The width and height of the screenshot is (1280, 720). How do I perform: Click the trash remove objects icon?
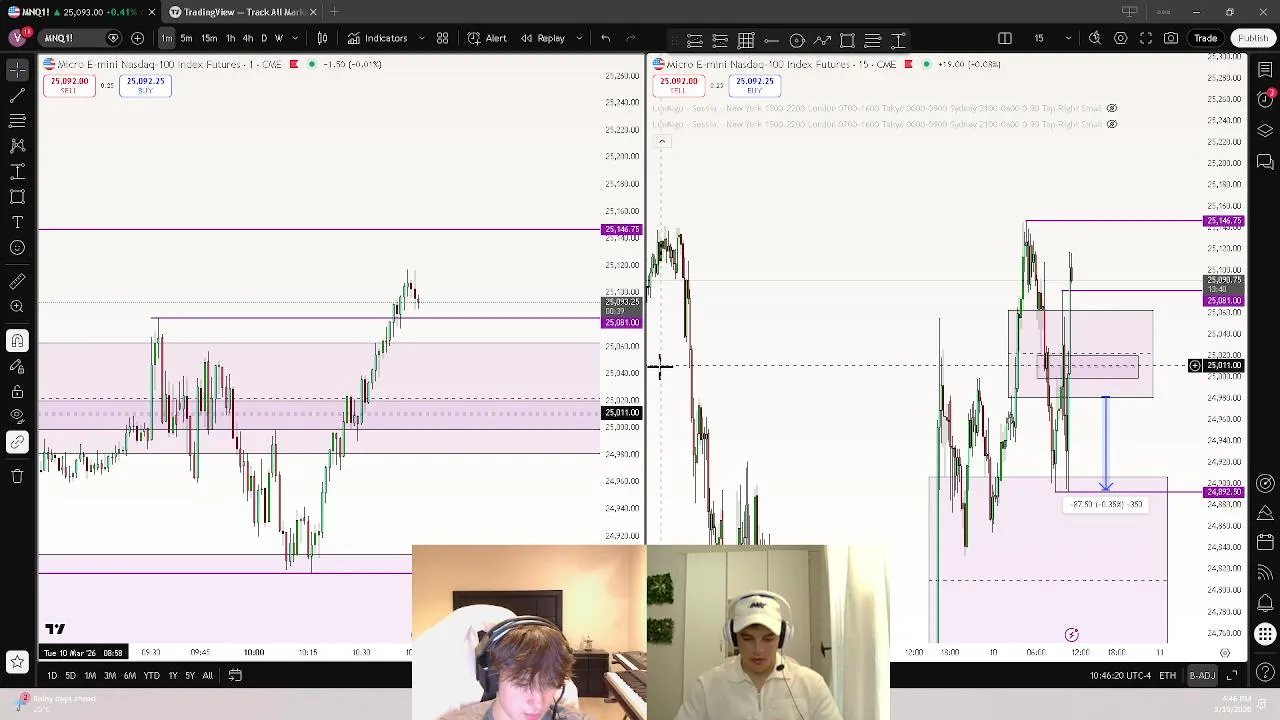(17, 476)
